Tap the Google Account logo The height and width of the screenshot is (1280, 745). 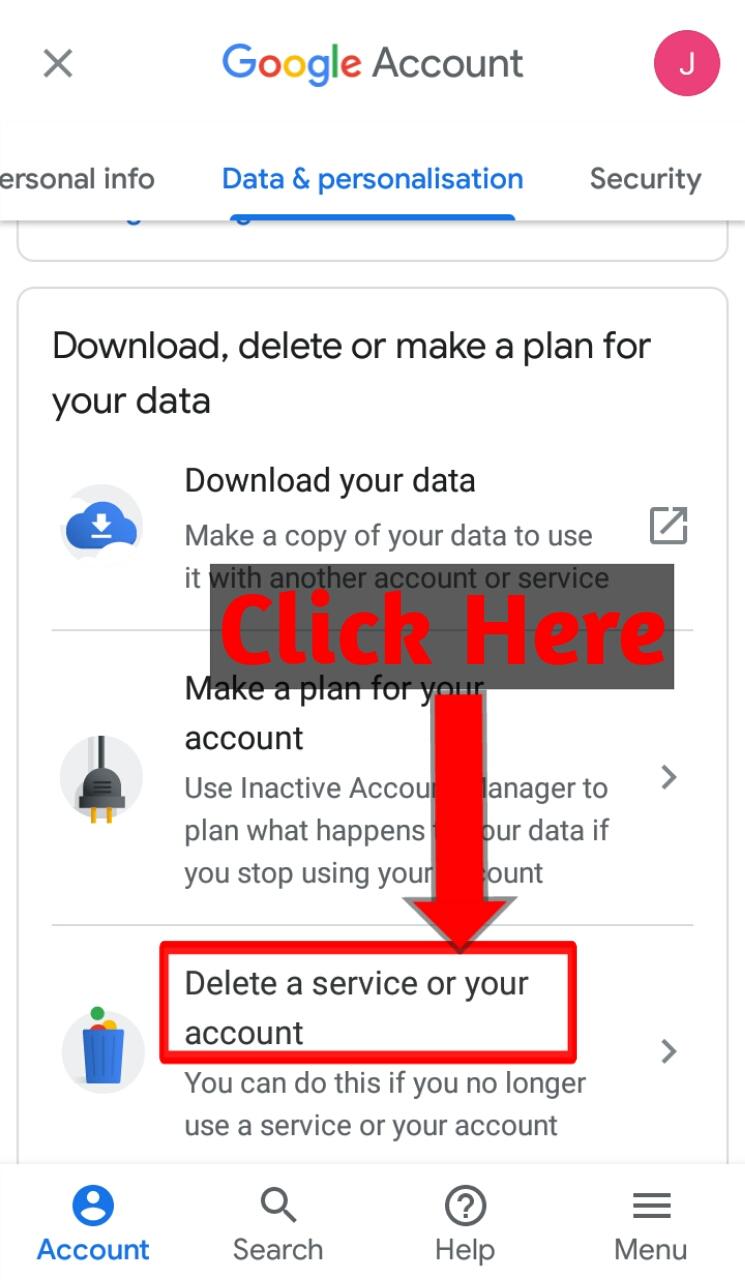coord(373,63)
